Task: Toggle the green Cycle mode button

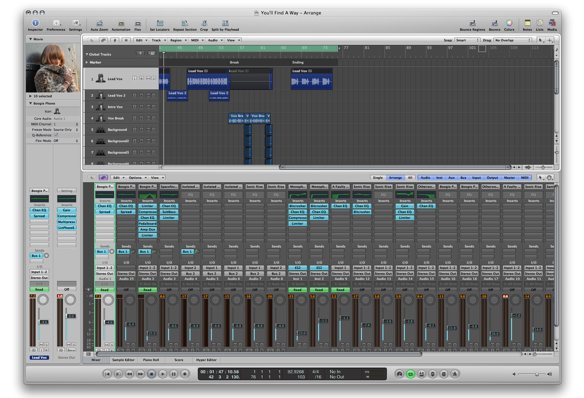Action: pyautogui.click(x=410, y=374)
